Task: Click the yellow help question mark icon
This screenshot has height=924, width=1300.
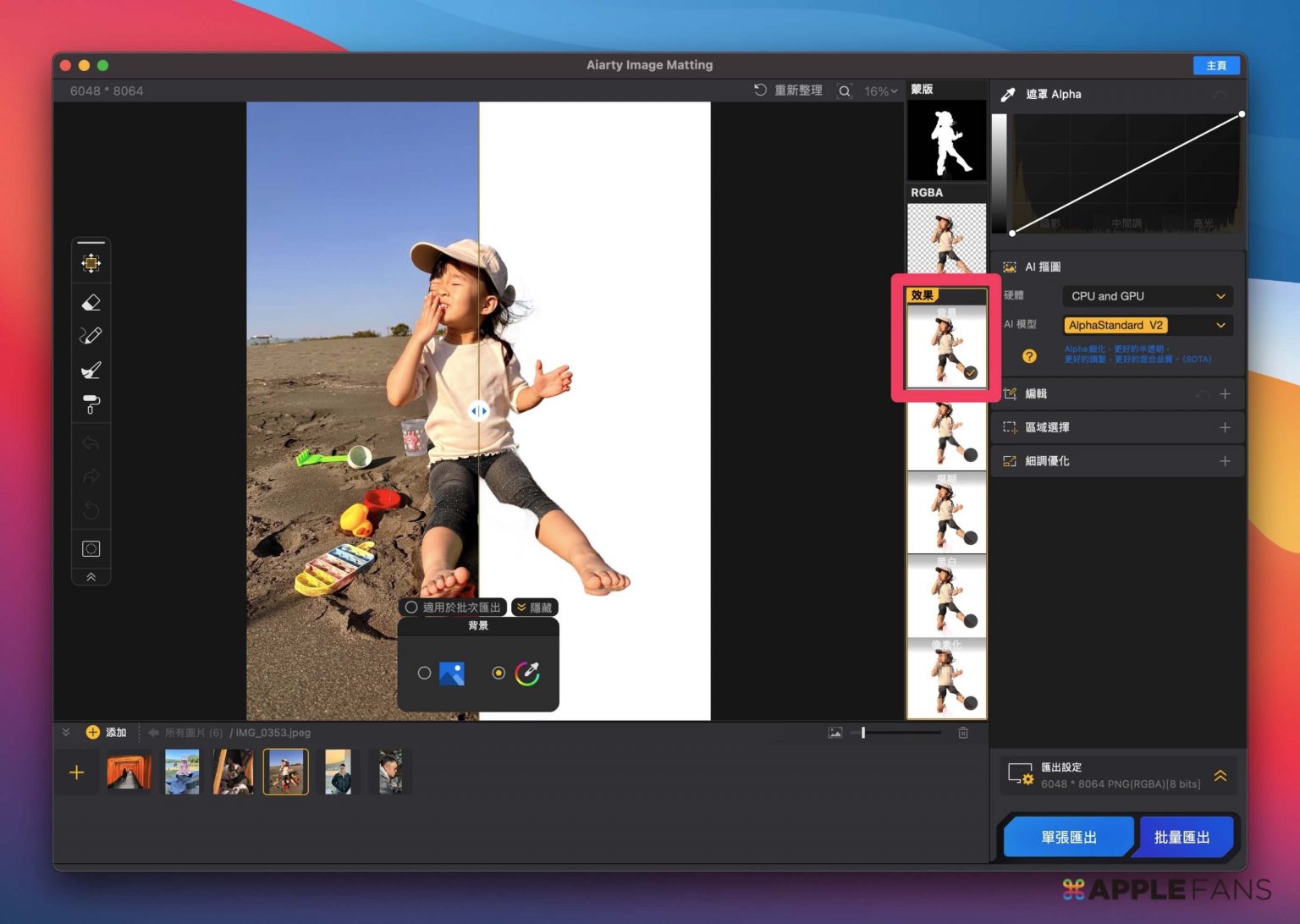Action: click(1029, 356)
